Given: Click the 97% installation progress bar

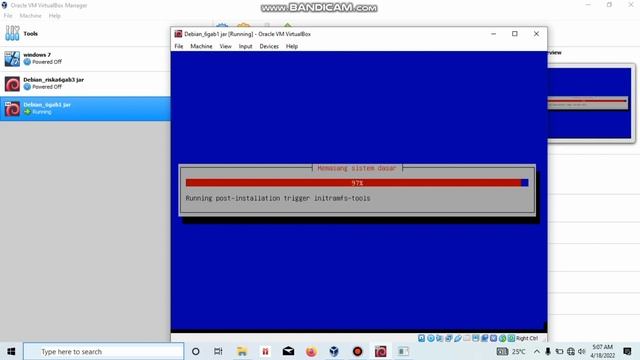Looking at the screenshot, I should pos(357,183).
